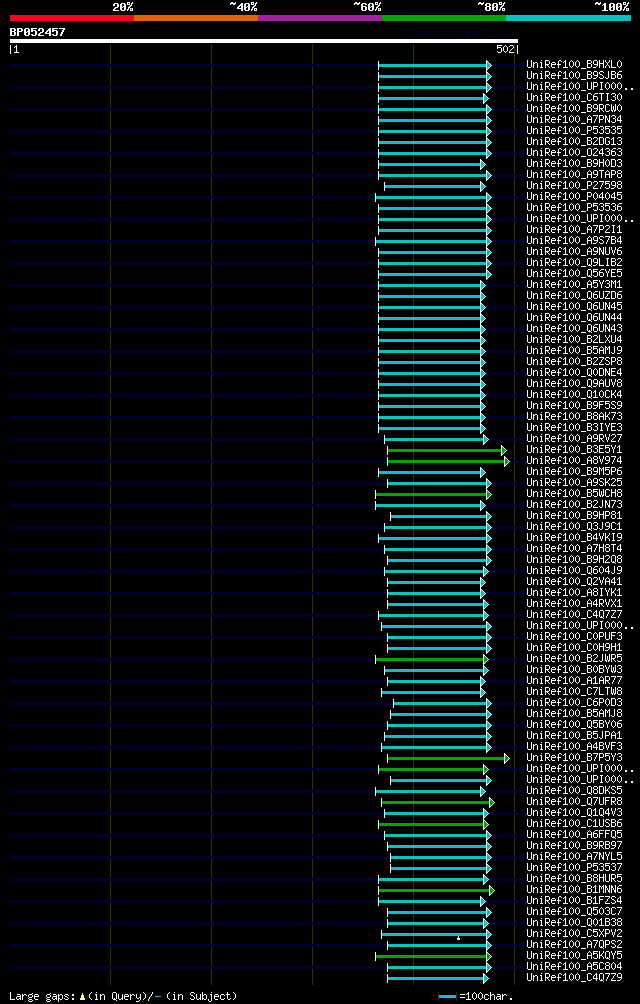Click the green alignment bar for B5WCH8
640x1004 pixels.
point(433,494)
